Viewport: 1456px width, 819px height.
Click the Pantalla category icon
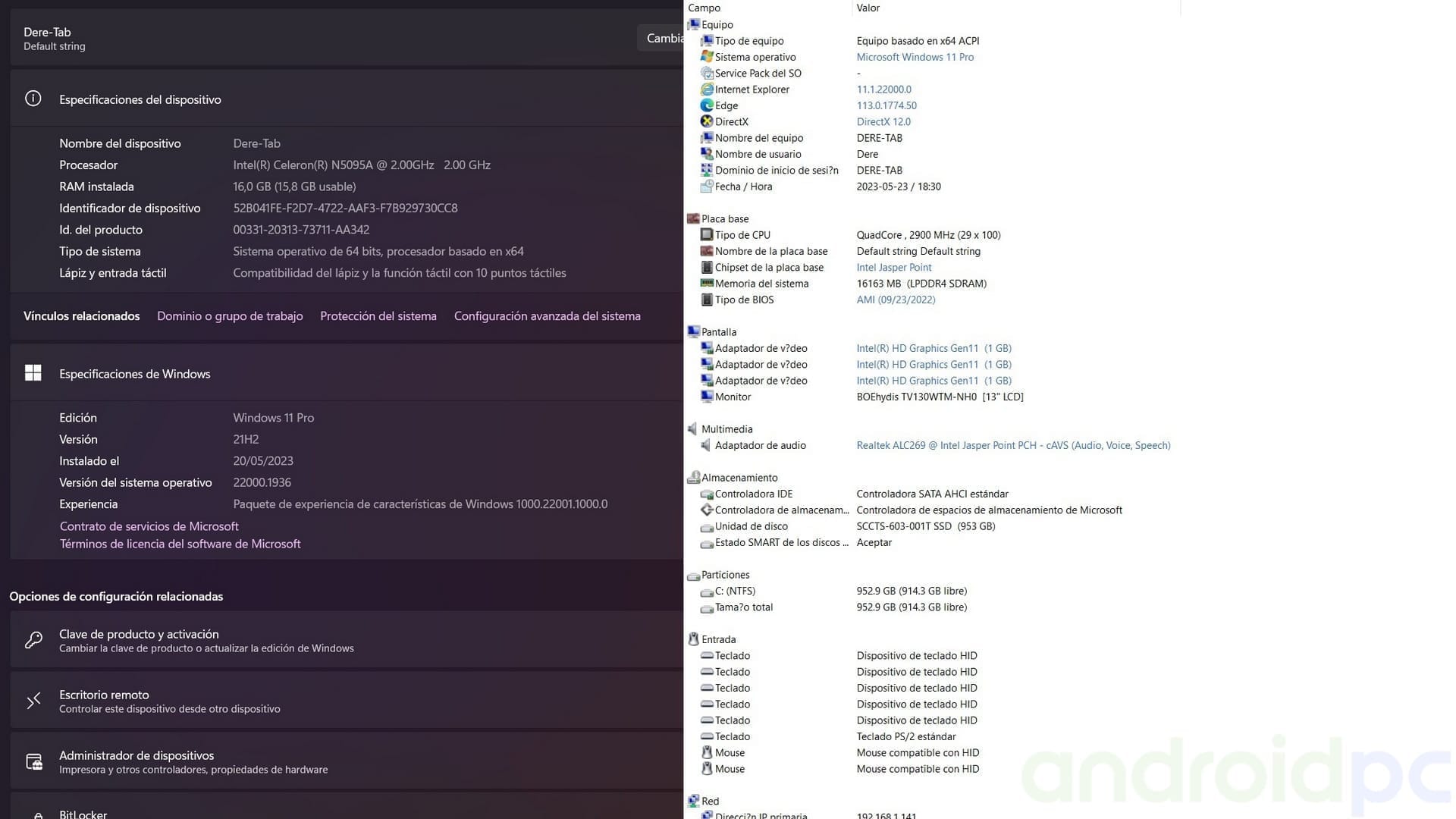click(x=693, y=332)
